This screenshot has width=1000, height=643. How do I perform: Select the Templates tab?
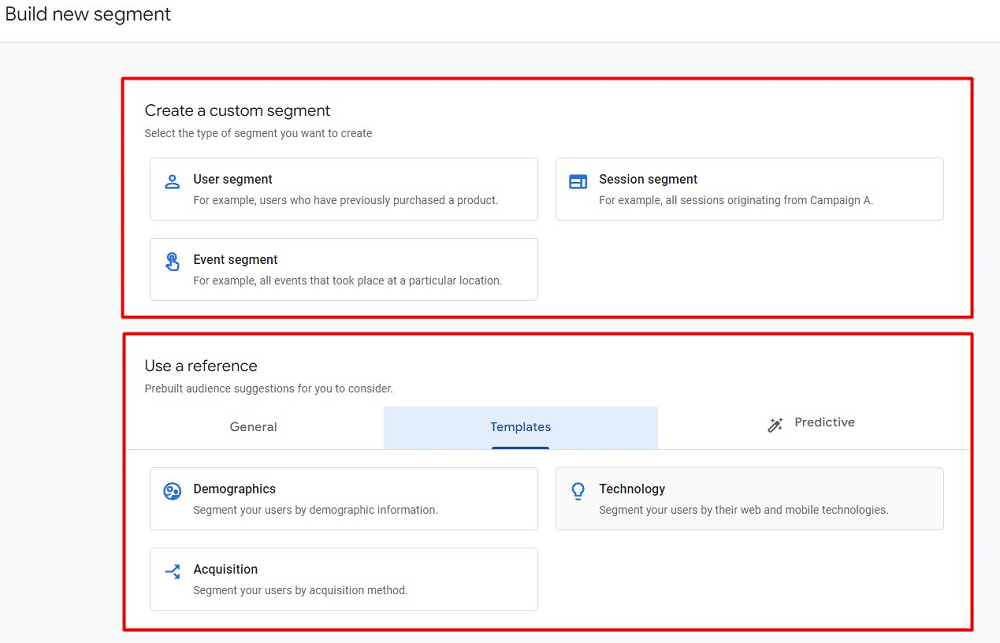pyautogui.click(x=520, y=427)
